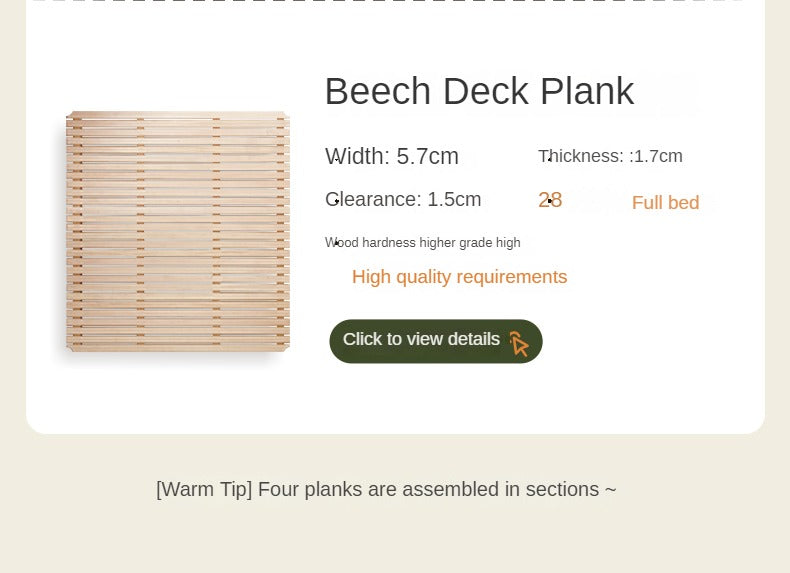Click the "[Warm Tip]" bracketed label

204,490
